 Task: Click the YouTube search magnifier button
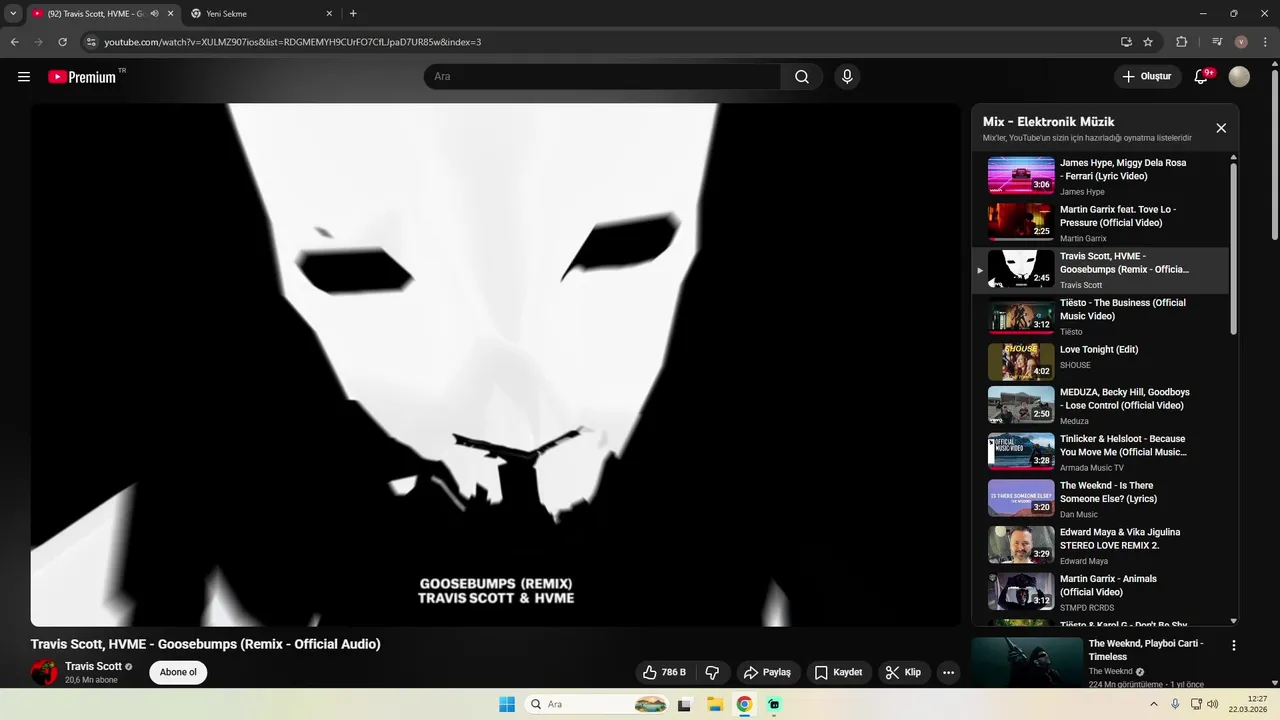coord(802,77)
